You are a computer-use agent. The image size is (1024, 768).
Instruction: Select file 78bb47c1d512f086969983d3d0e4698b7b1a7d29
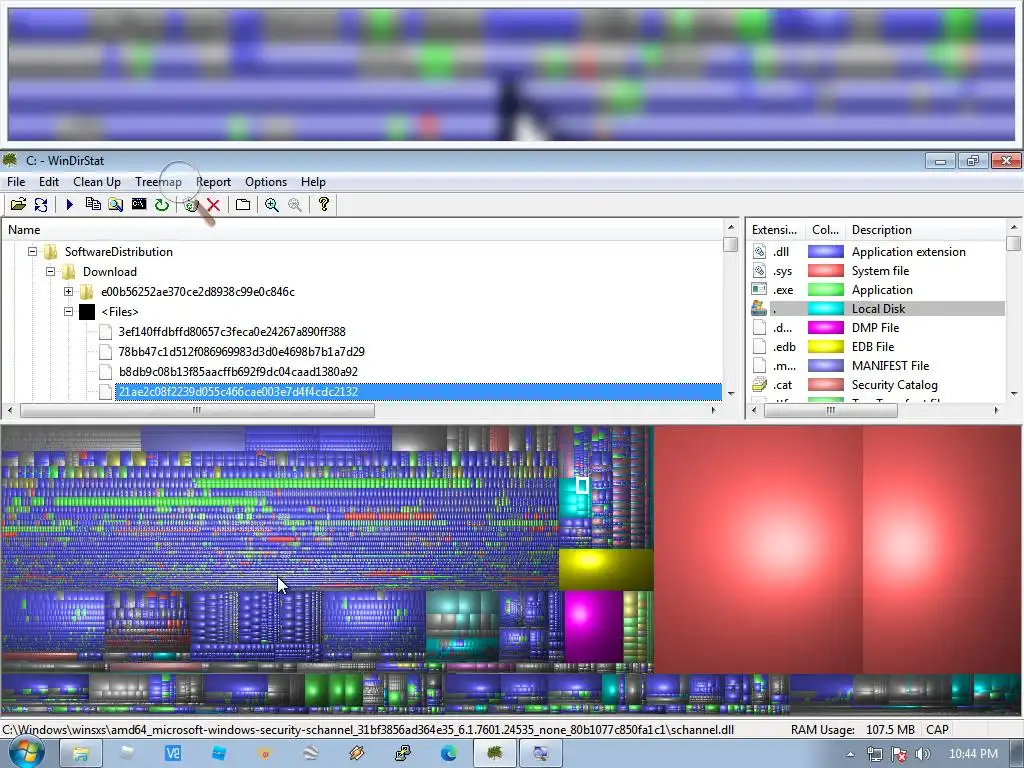(241, 351)
